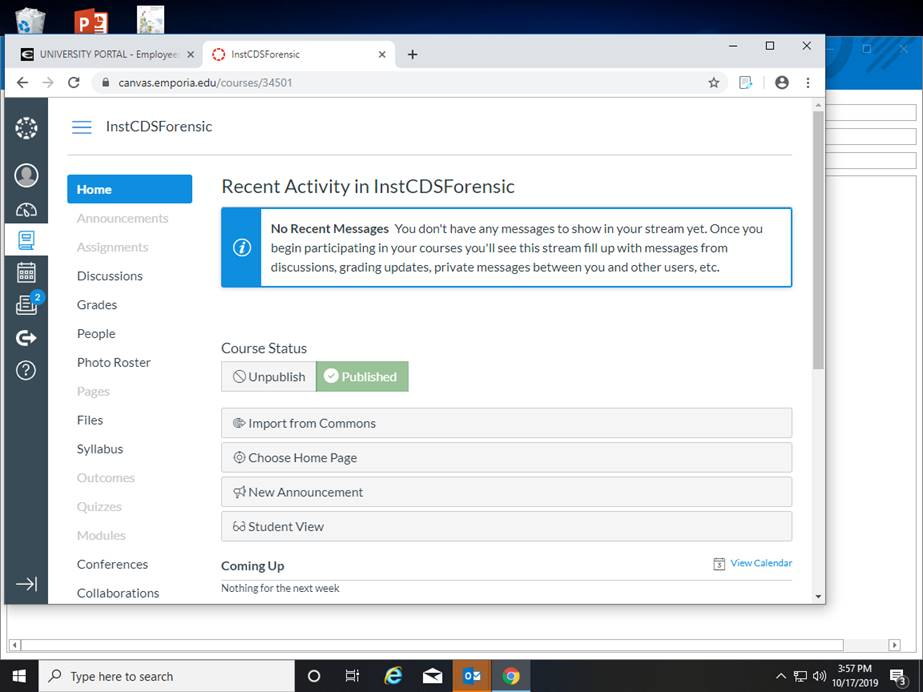Toggle the course to Unpublish
This screenshot has width=923, height=692.
[269, 377]
